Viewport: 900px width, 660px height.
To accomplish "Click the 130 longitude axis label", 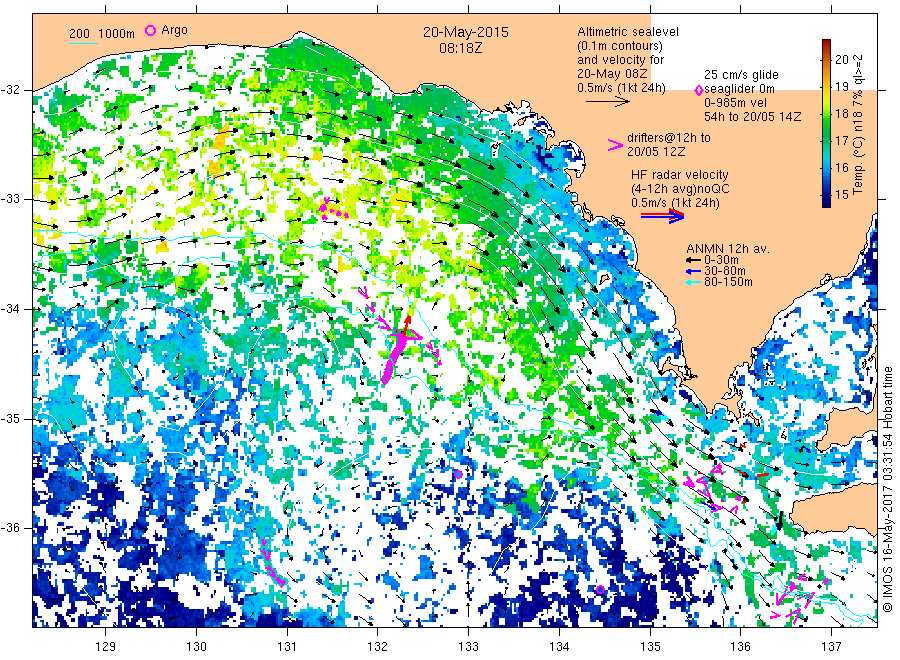I will 196,647.
